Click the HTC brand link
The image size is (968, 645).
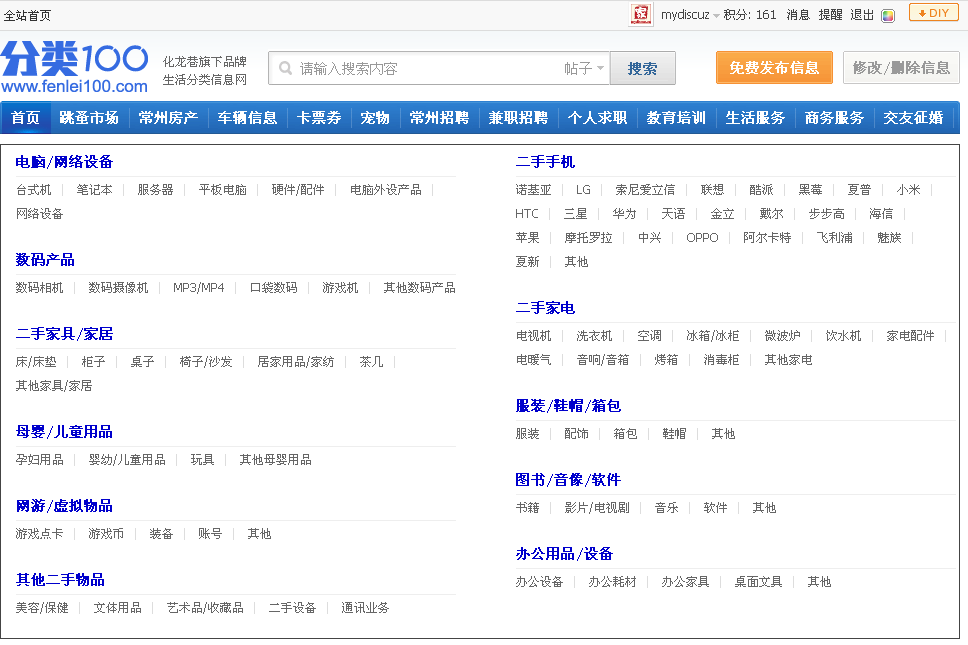527,214
